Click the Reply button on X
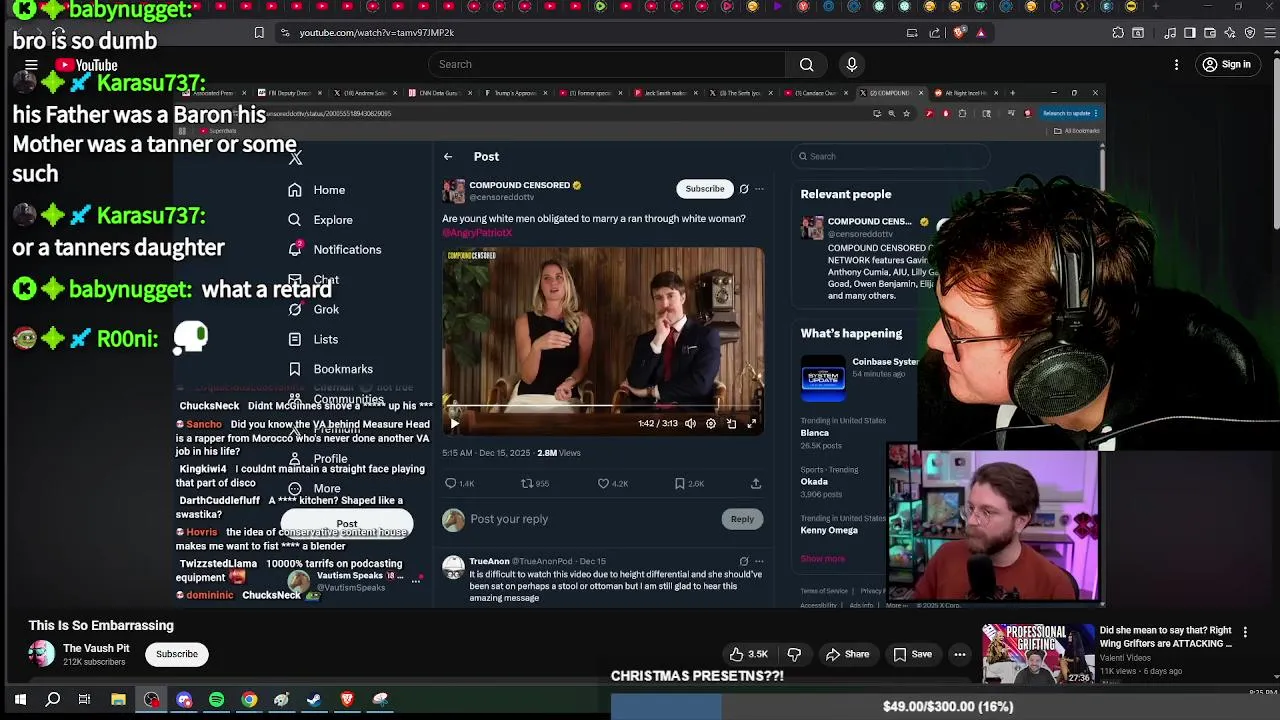 point(742,519)
